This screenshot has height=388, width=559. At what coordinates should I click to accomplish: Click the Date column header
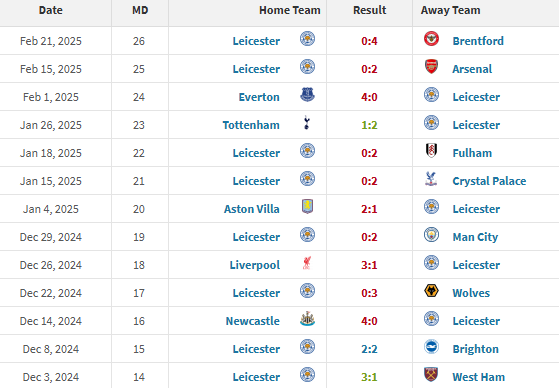[51, 10]
